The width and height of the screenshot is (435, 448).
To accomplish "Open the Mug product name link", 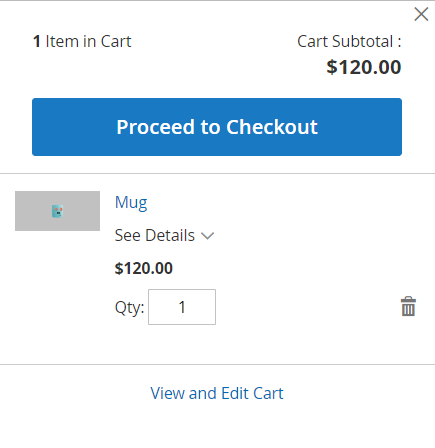I will coord(131,202).
